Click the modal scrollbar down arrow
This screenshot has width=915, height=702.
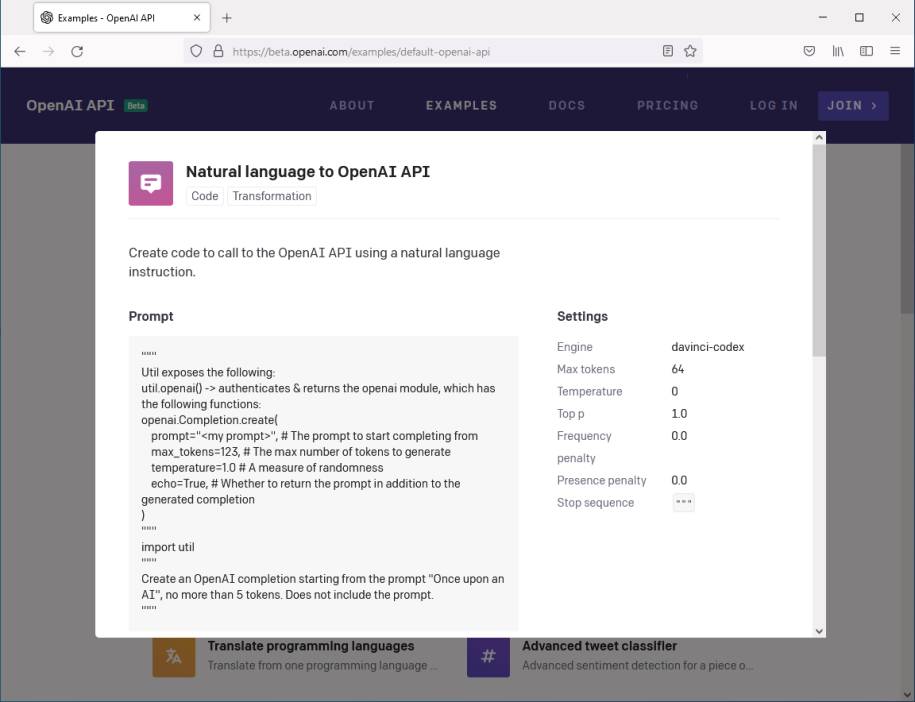point(819,631)
